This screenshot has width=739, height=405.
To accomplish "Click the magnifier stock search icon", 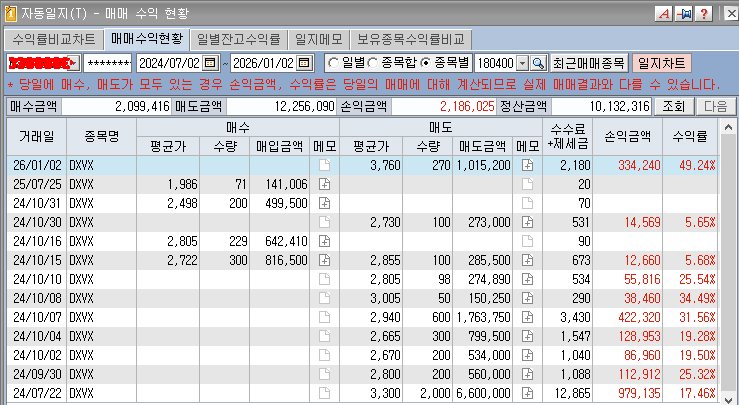I will coord(538,63).
